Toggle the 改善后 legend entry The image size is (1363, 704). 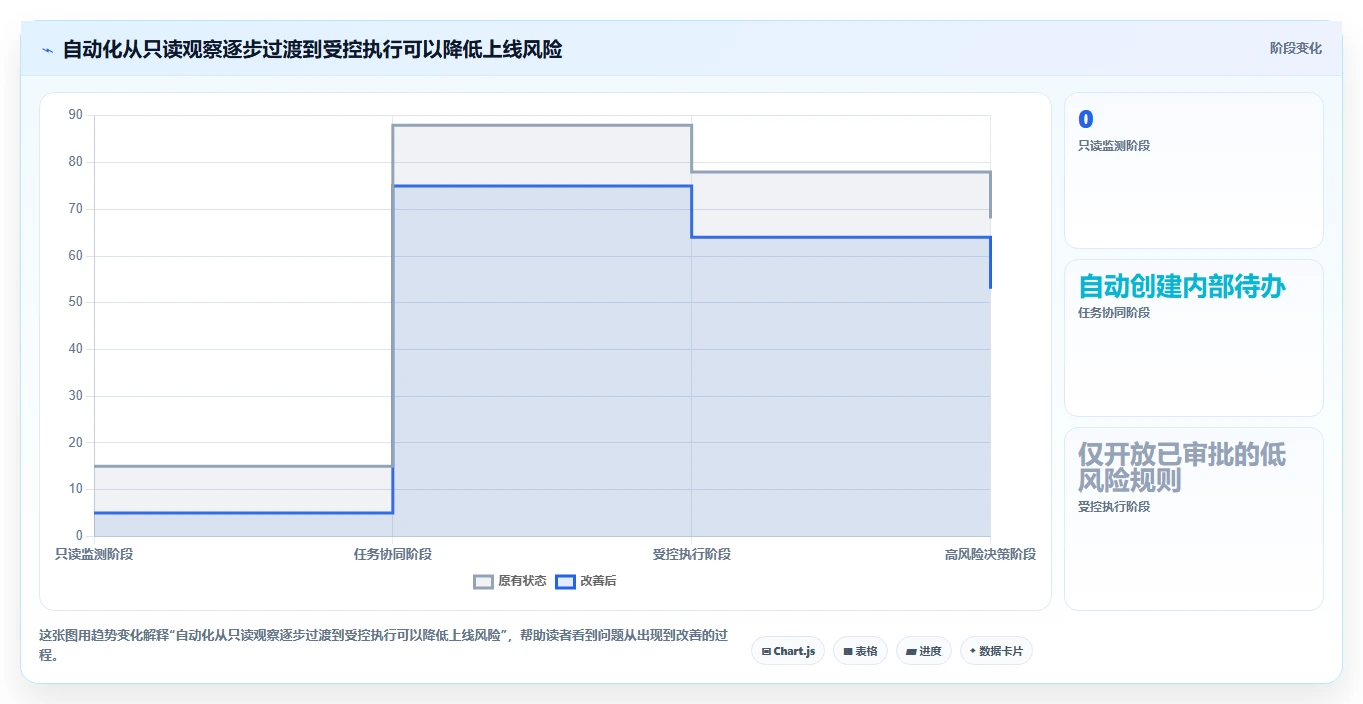[586, 581]
